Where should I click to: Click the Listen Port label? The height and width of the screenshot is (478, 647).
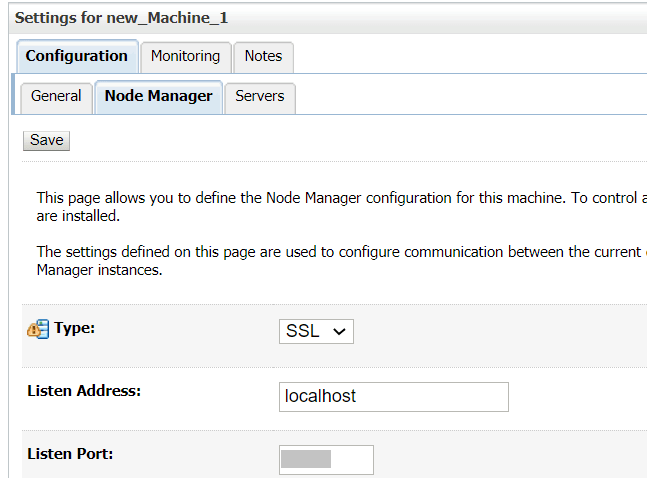point(70,453)
